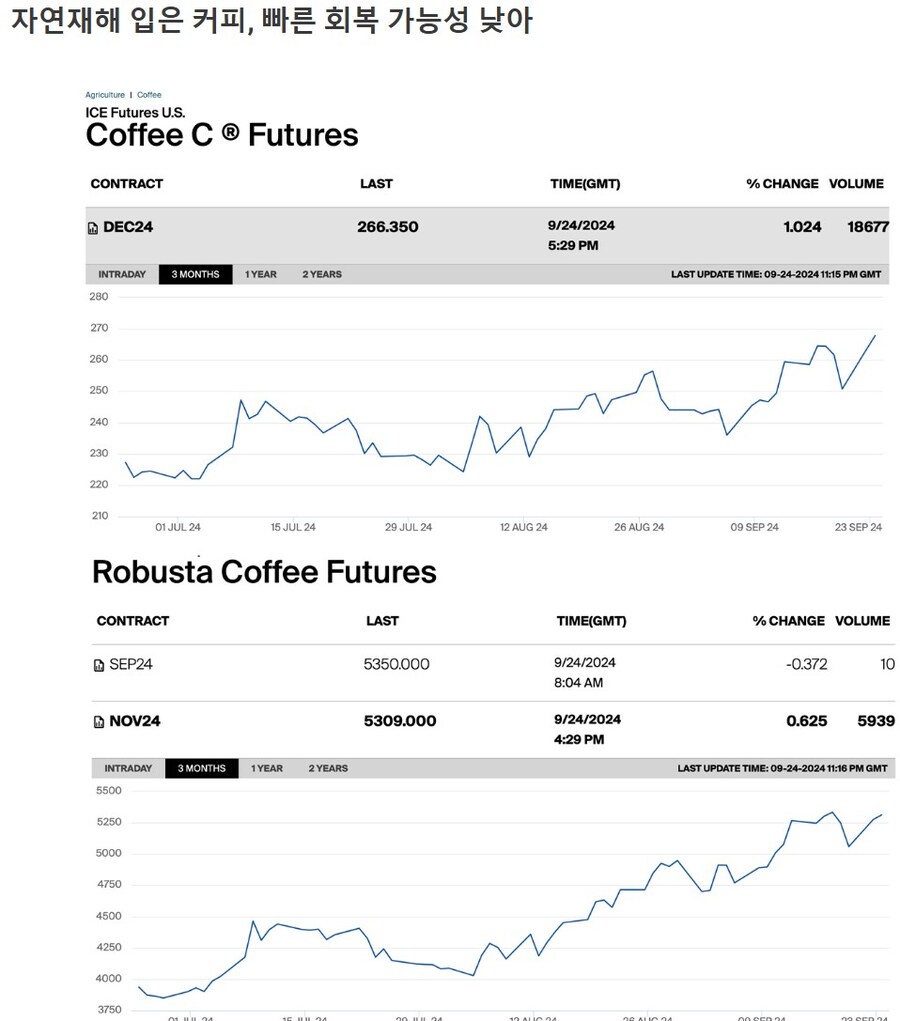Open the Coffee breadcrumb link
Viewport: 900px width, 1021px height.
coord(149,95)
